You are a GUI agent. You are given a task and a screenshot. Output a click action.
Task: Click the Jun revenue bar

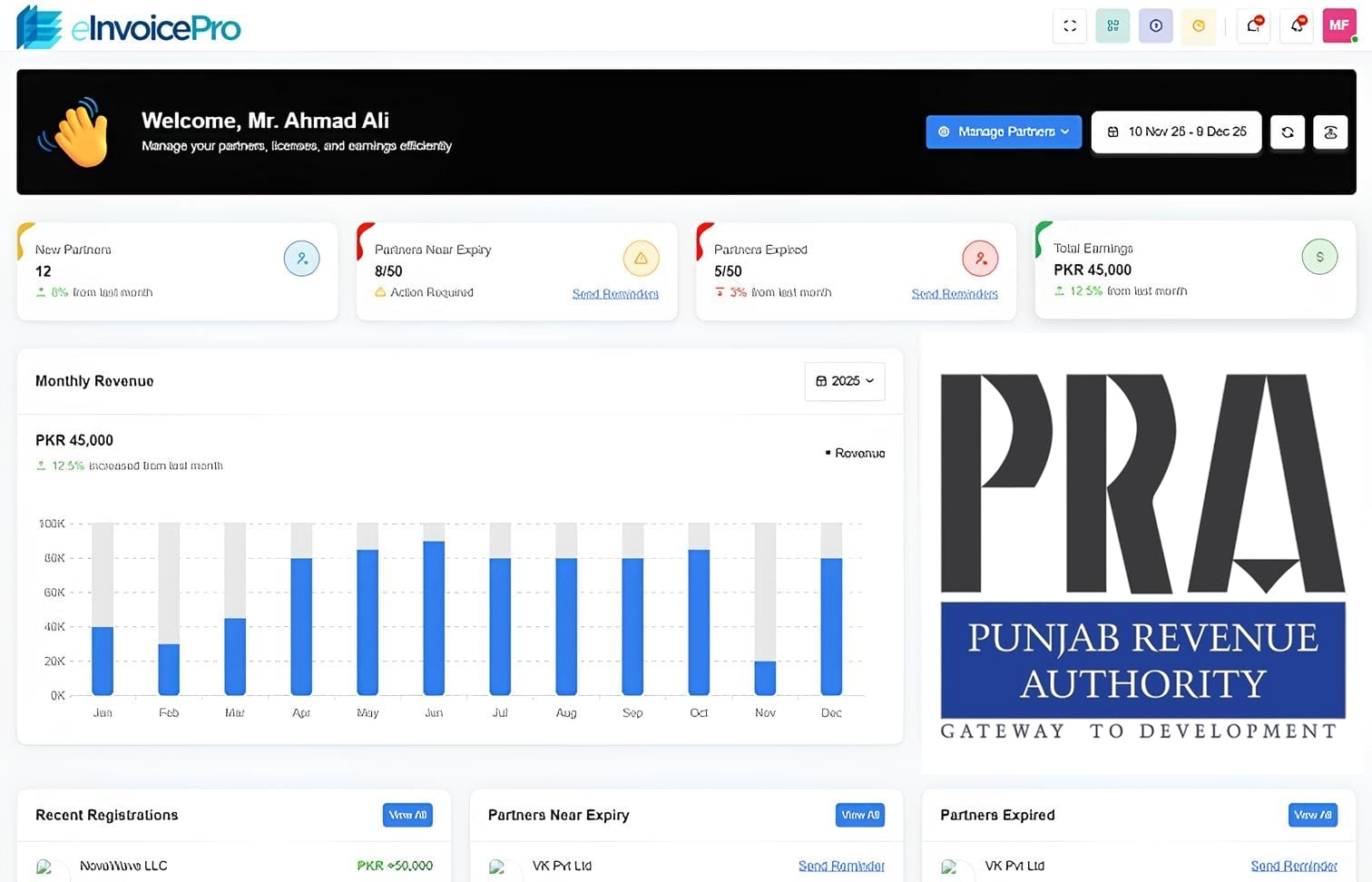tap(434, 618)
